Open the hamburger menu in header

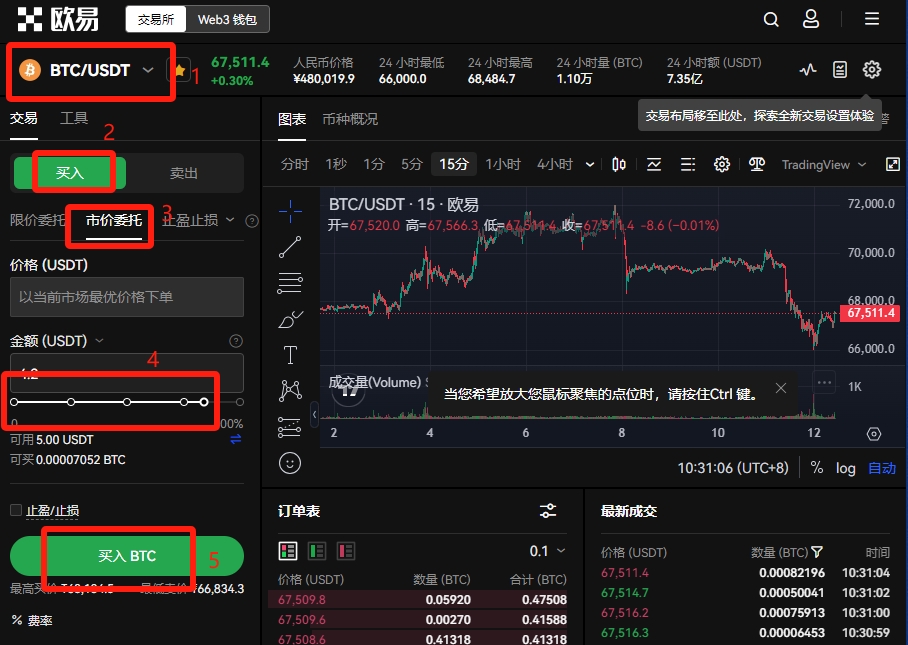pos(872,19)
